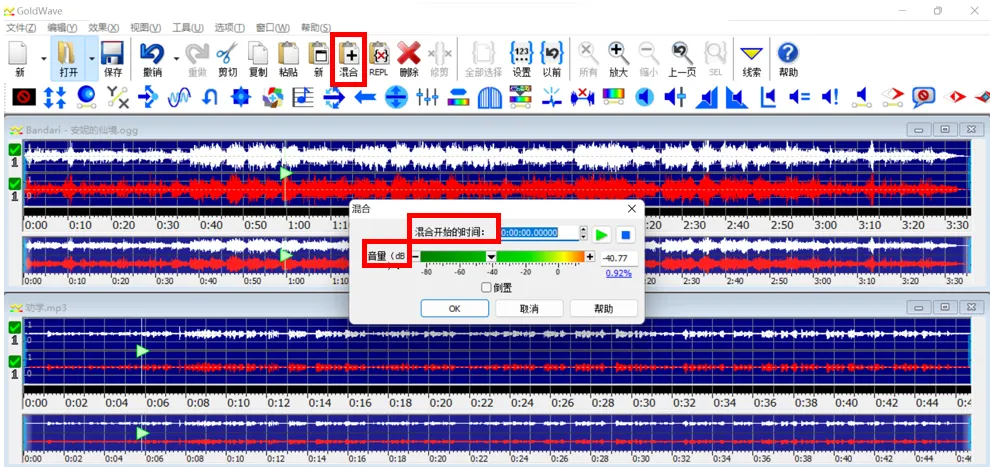
Task: Click the speaker with equals sign icon
Action: point(799,97)
